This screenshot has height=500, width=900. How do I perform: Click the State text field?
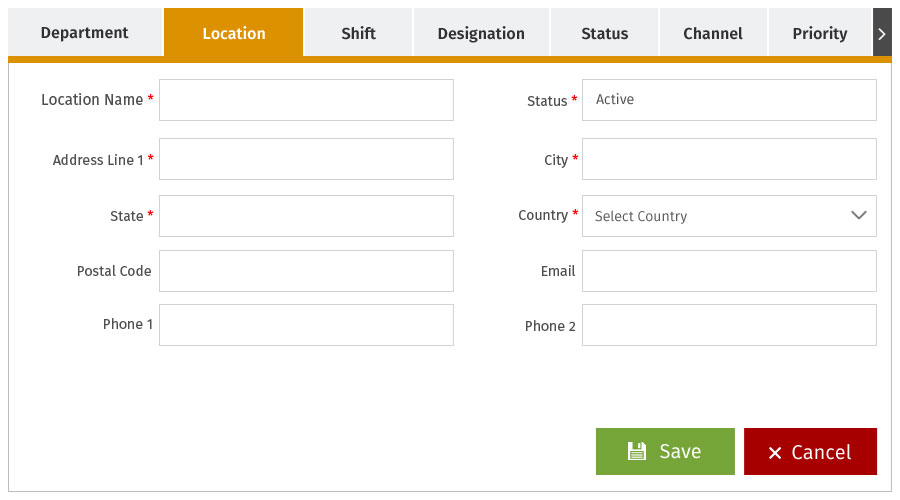307,216
